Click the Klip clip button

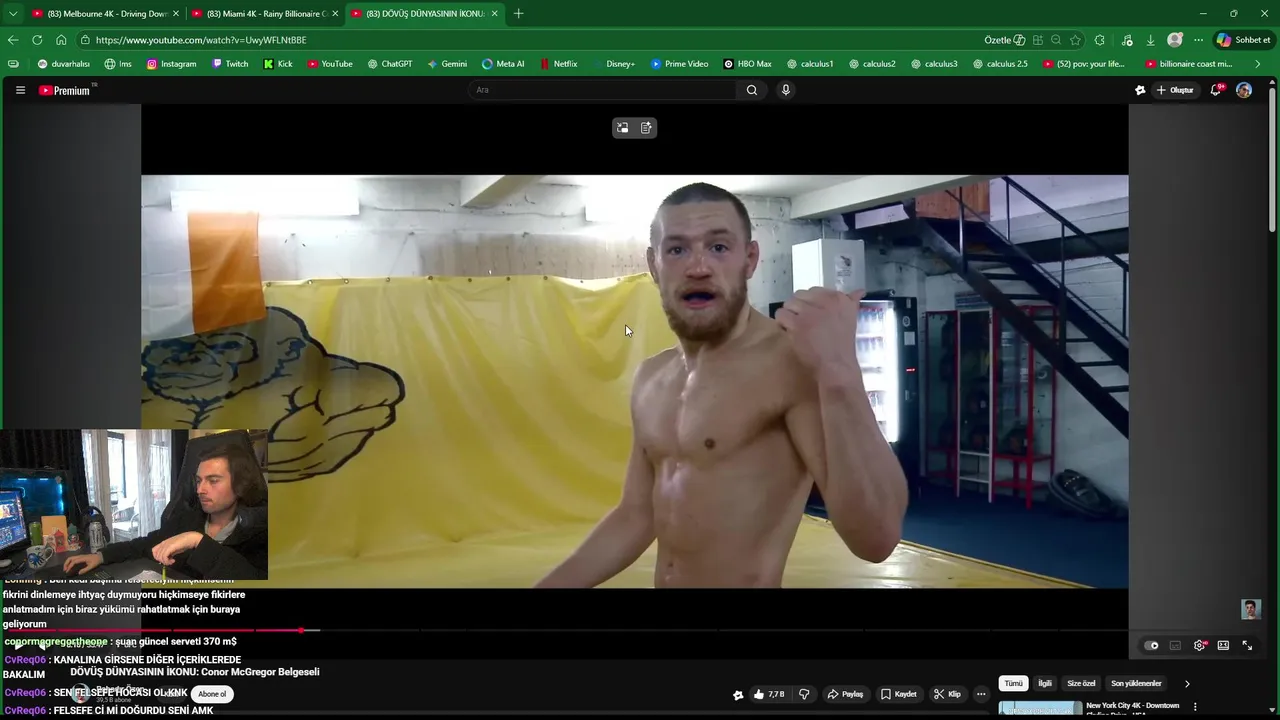(948, 694)
